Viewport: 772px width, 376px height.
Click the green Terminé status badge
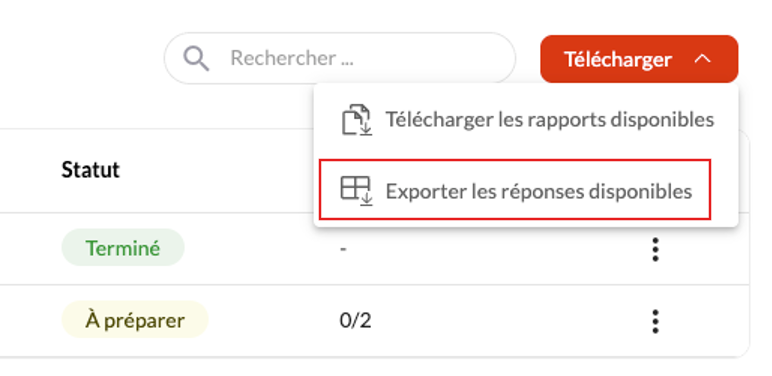123,248
